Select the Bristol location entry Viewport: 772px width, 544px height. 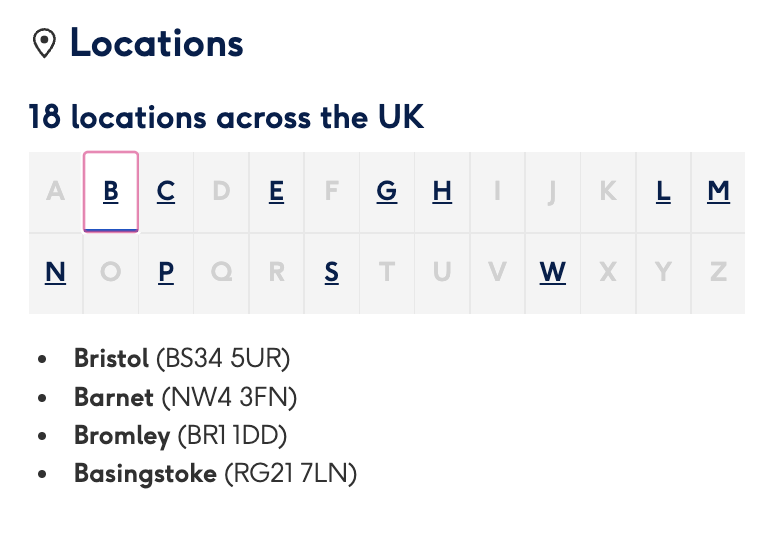click(x=182, y=358)
